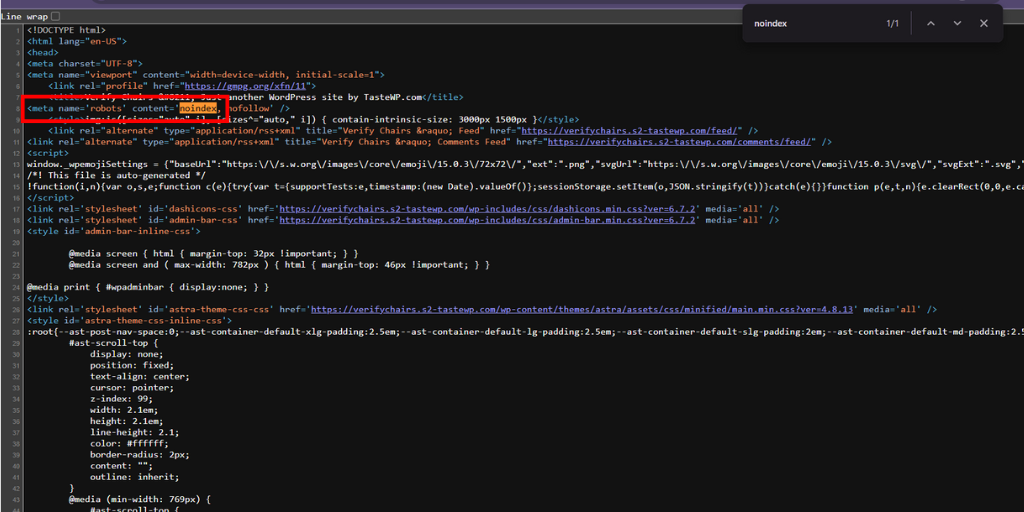This screenshot has height=512, width=1024.
Task: Click the 'text-align: center;' CSS line
Action: click(x=140, y=377)
